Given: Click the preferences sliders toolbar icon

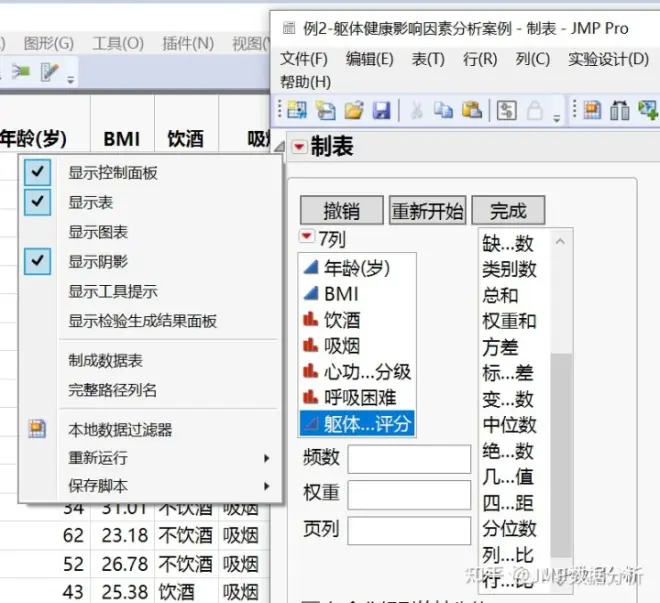Looking at the screenshot, I should click(506, 111).
